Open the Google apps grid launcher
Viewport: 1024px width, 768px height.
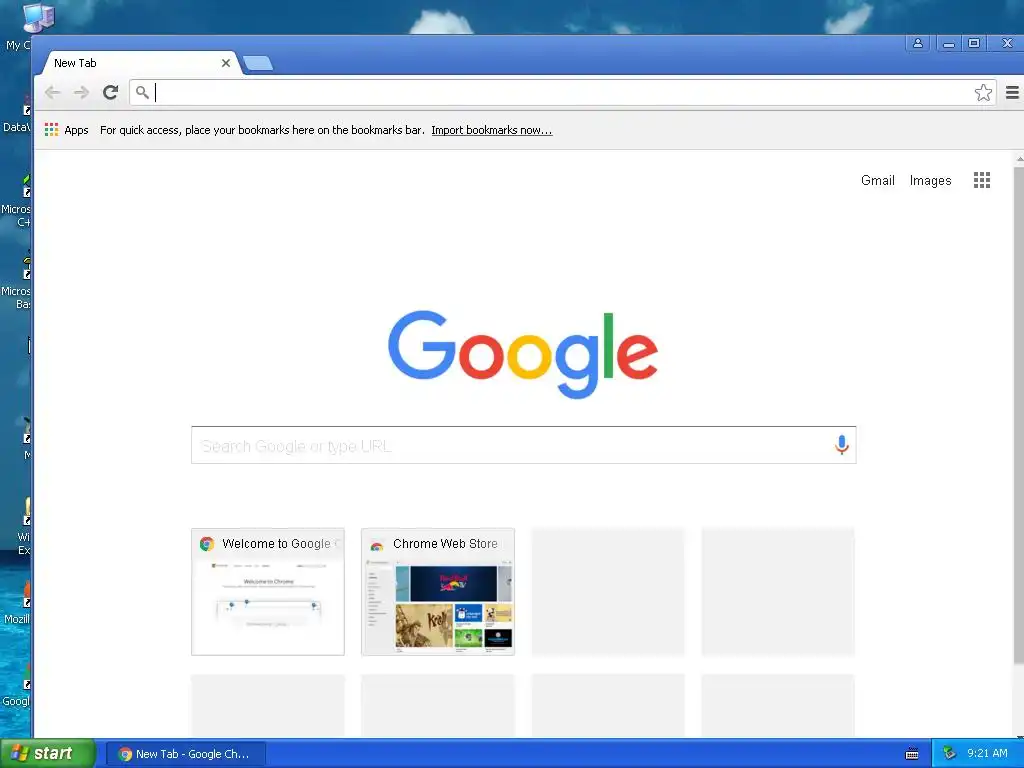click(982, 180)
